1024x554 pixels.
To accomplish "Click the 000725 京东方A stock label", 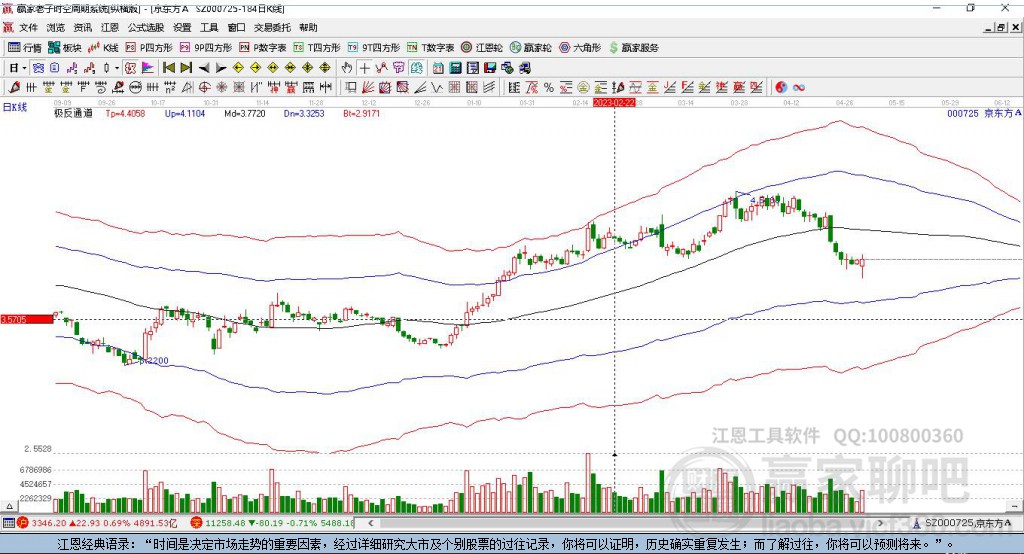I will point(984,113).
